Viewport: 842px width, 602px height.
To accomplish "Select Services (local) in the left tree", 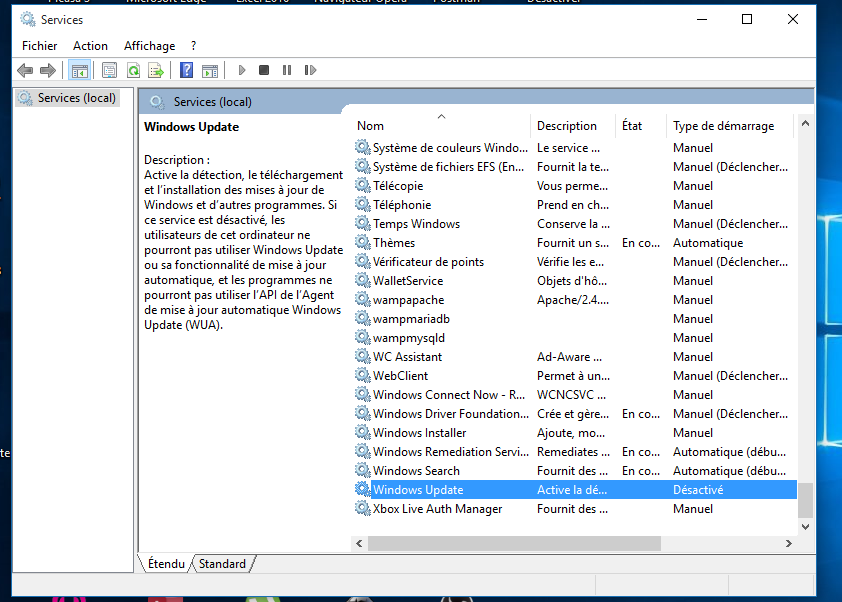I will (68, 98).
